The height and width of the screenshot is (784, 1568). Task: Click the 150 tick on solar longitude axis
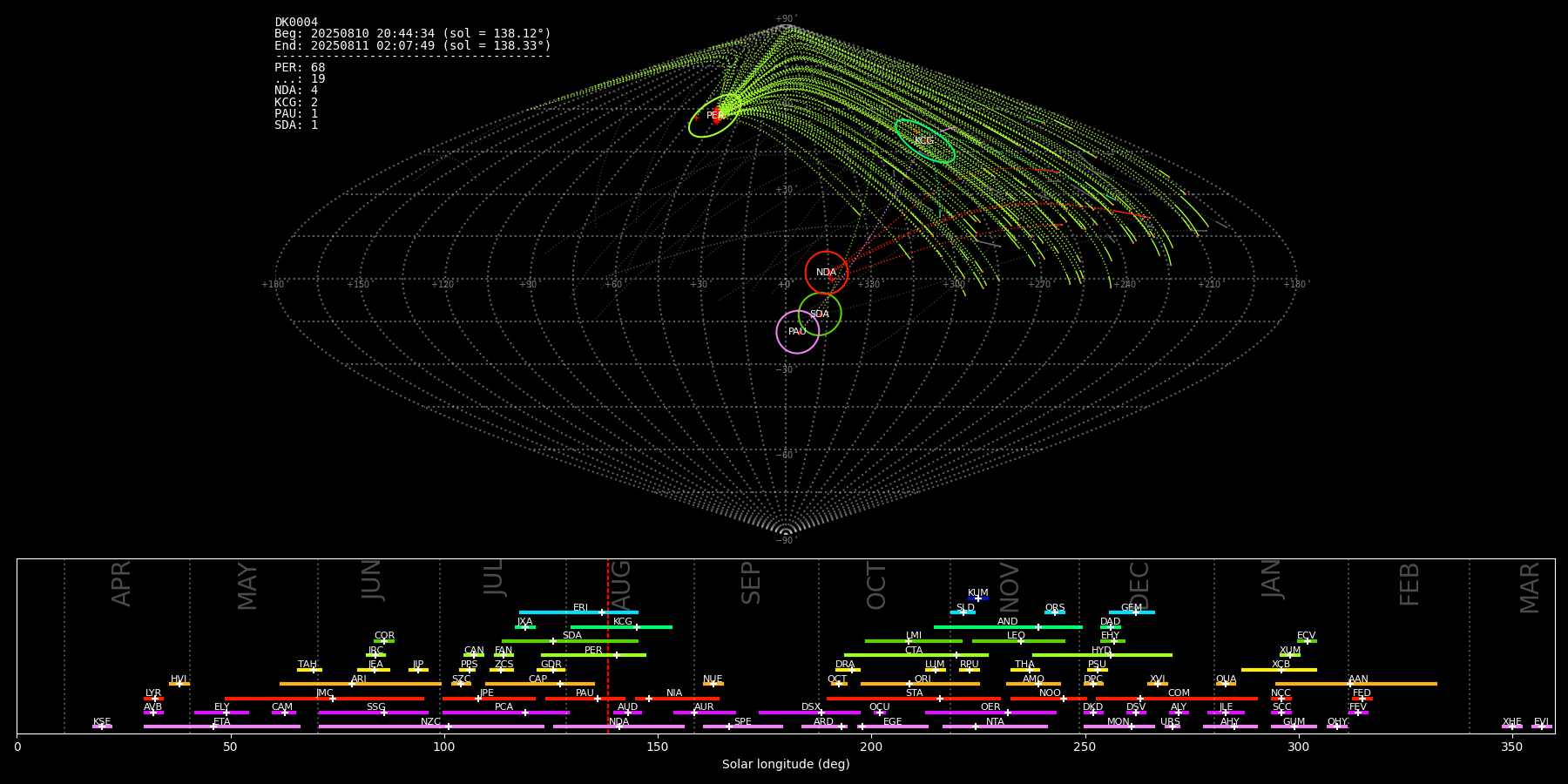[x=658, y=747]
